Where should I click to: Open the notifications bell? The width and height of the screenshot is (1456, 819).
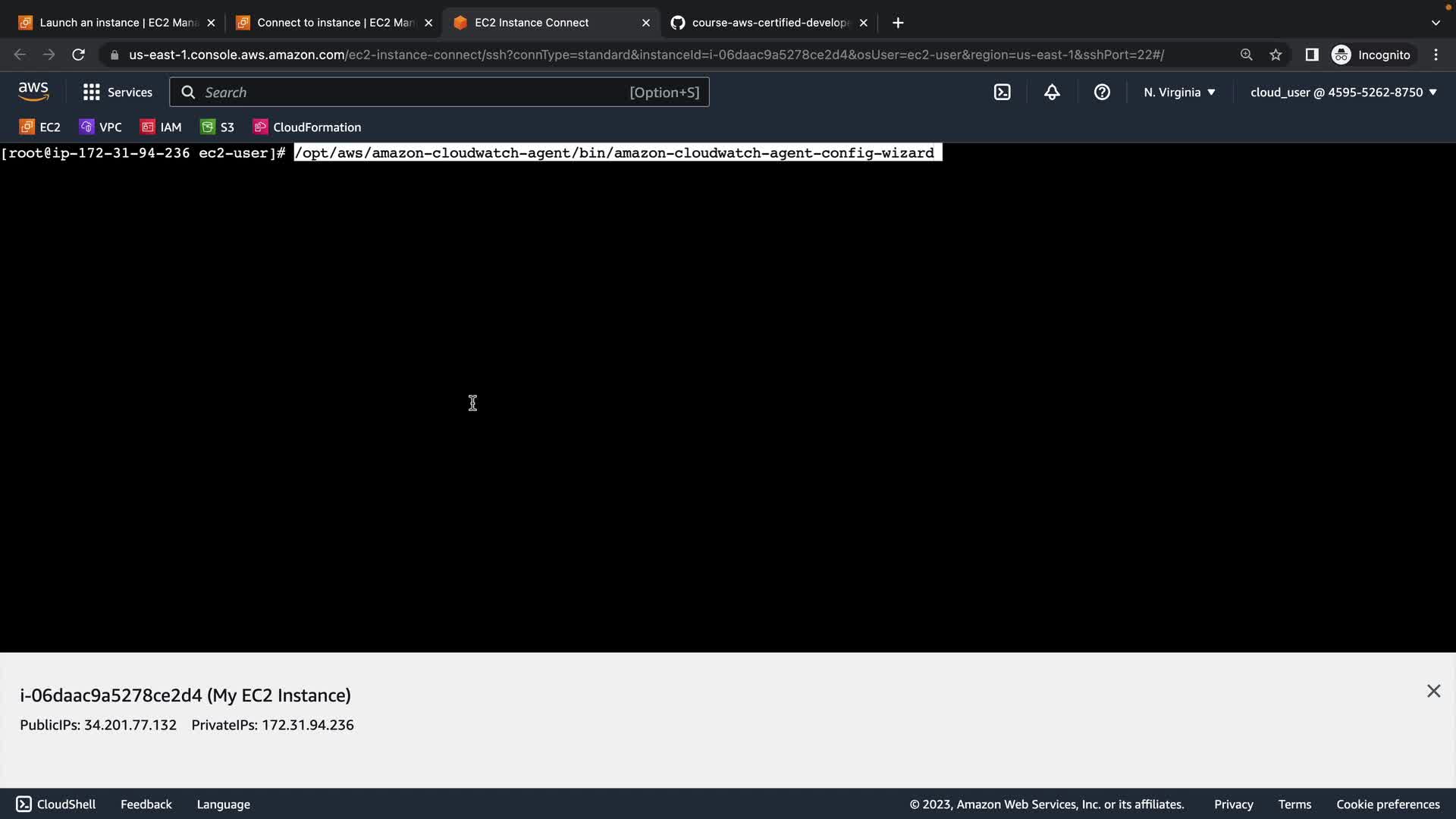(x=1052, y=93)
